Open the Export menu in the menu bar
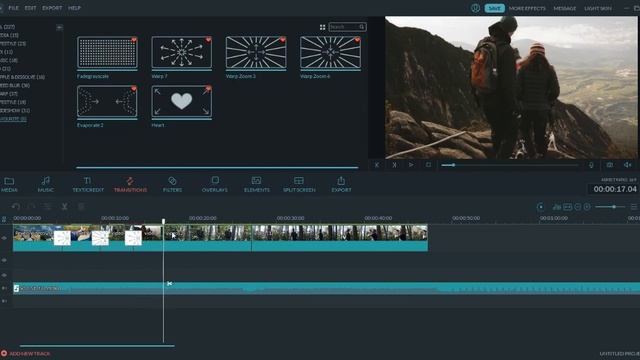The image size is (640, 360). [x=52, y=8]
